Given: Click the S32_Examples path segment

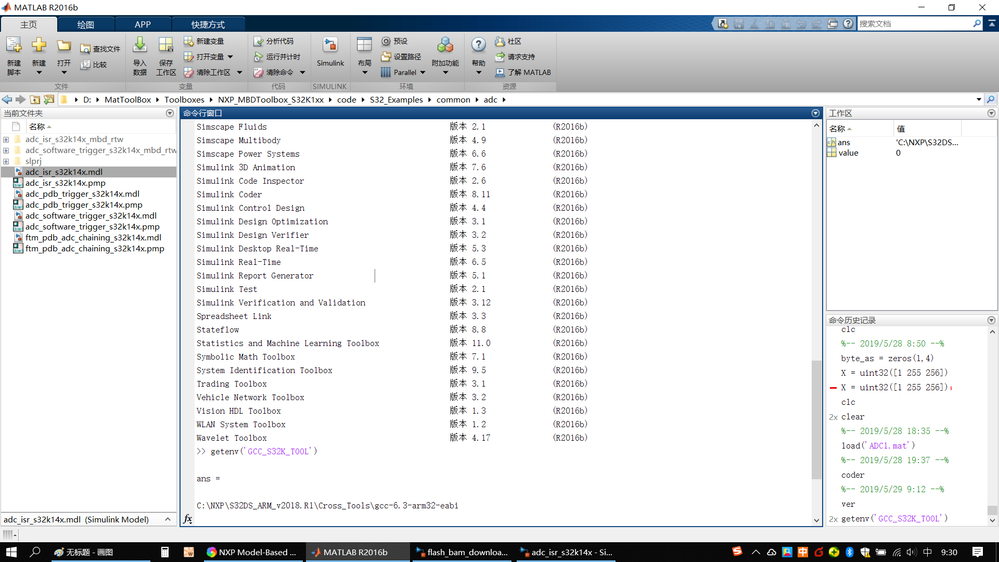Looking at the screenshot, I should 396,99.
